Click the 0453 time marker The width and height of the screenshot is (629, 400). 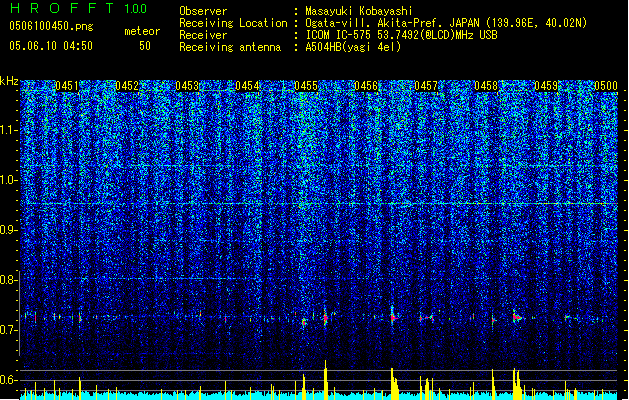tap(187, 86)
